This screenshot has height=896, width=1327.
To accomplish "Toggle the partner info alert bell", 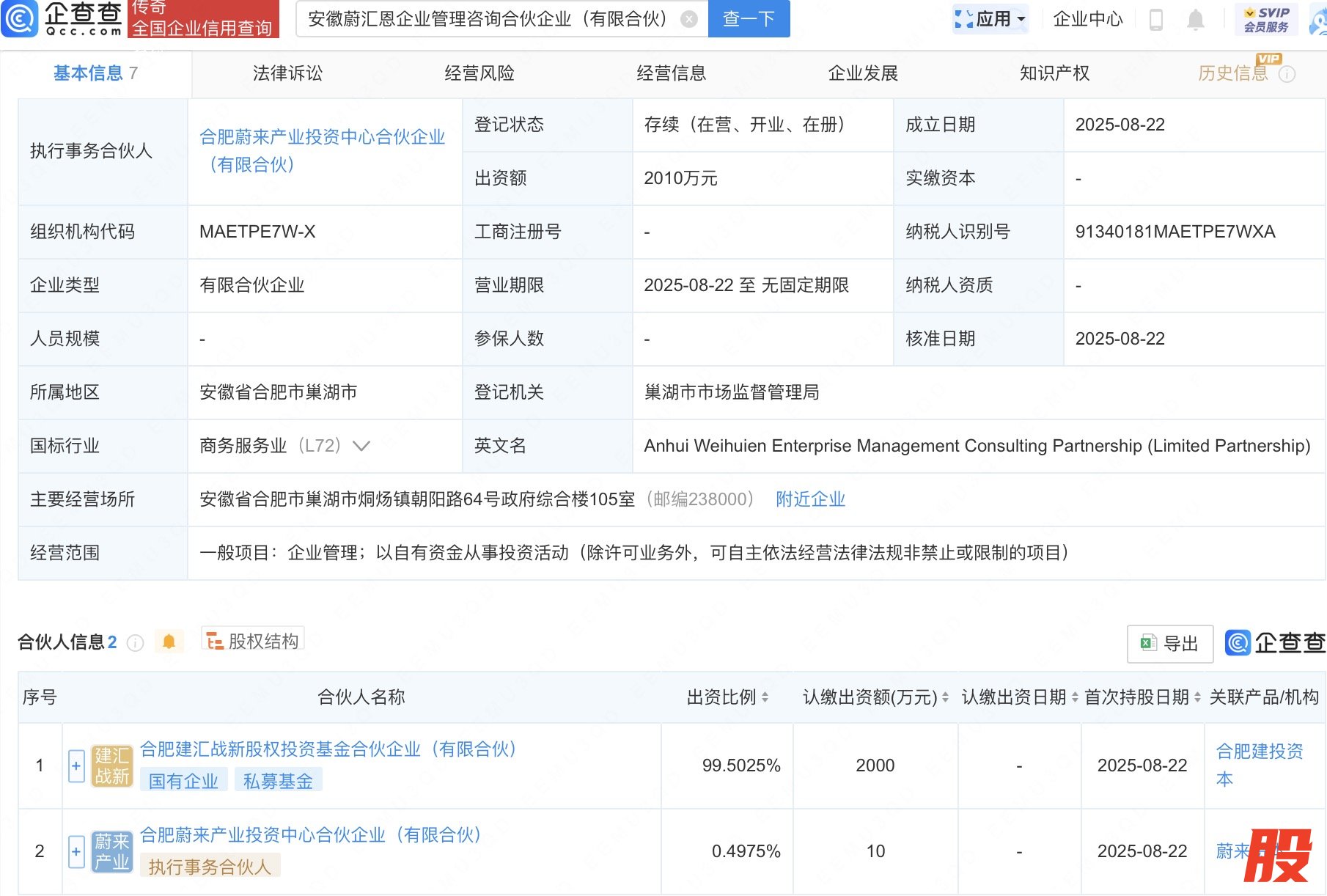I will pos(169,642).
